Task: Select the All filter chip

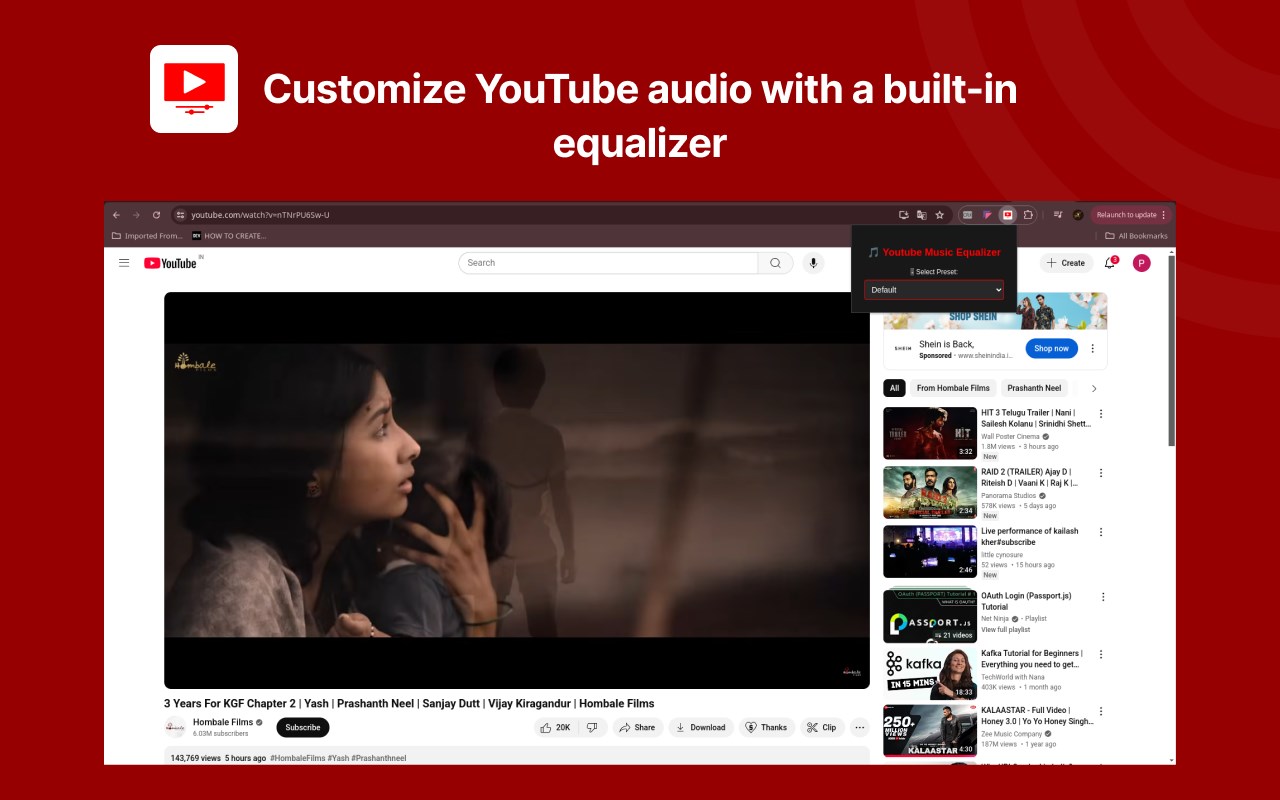Action: (894, 388)
